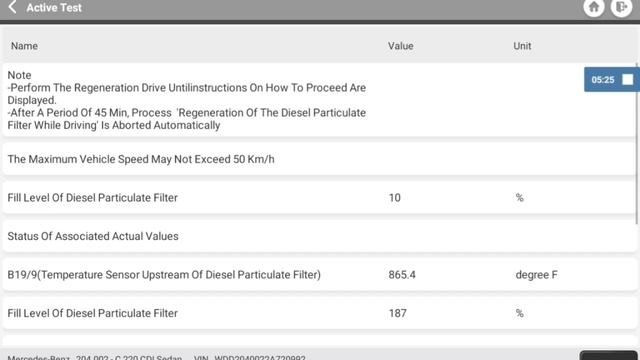Click the Status Of Associated Actual Values row
This screenshot has width=640, height=360.
(319, 236)
